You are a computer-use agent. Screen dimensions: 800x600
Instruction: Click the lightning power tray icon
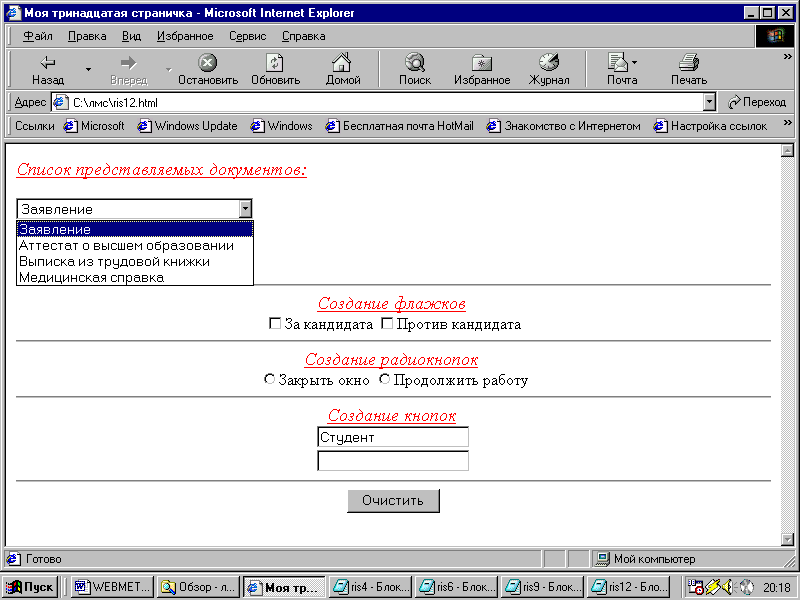click(x=713, y=587)
